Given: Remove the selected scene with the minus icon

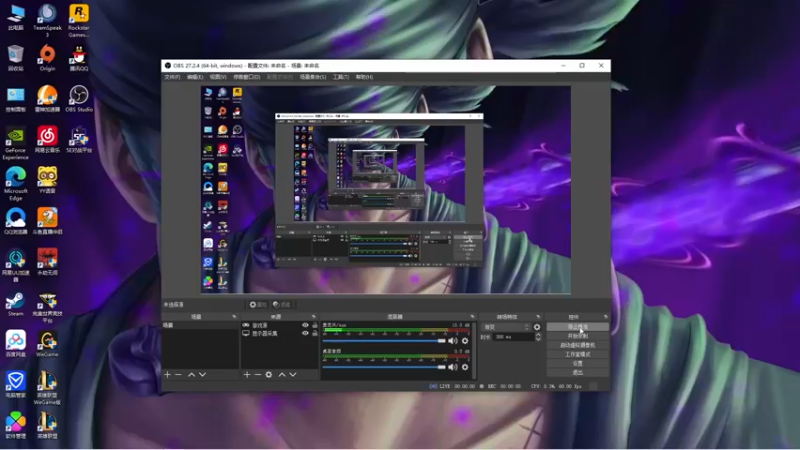Looking at the screenshot, I should pos(178,374).
